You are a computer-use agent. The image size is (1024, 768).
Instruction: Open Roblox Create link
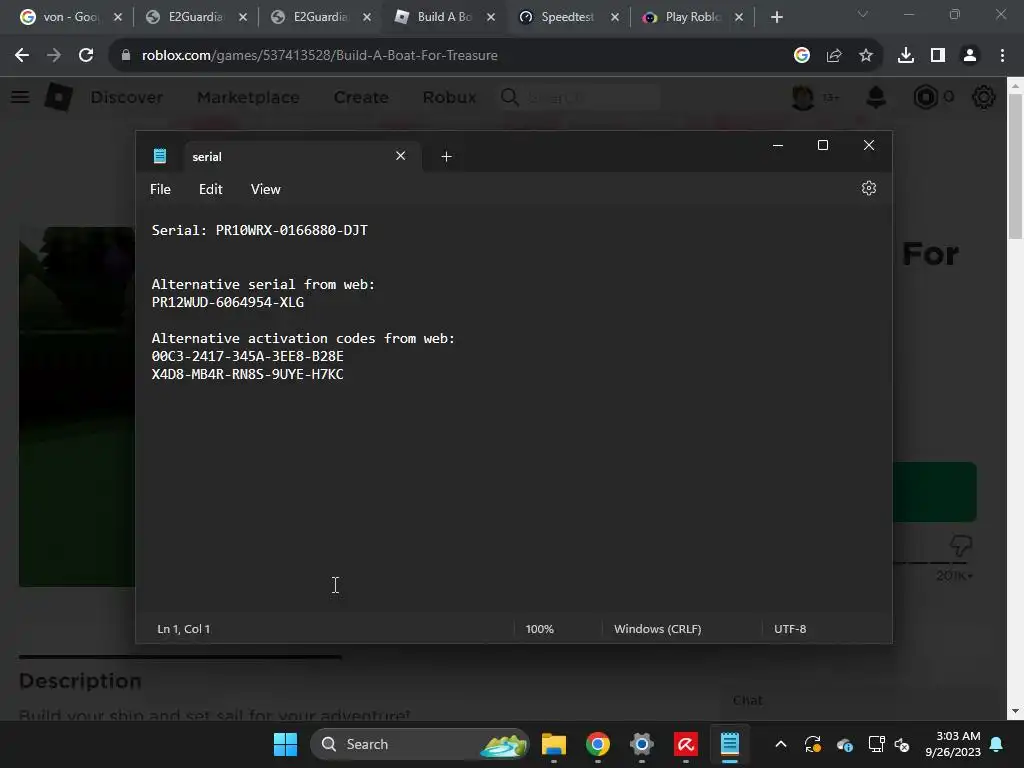[x=361, y=97]
